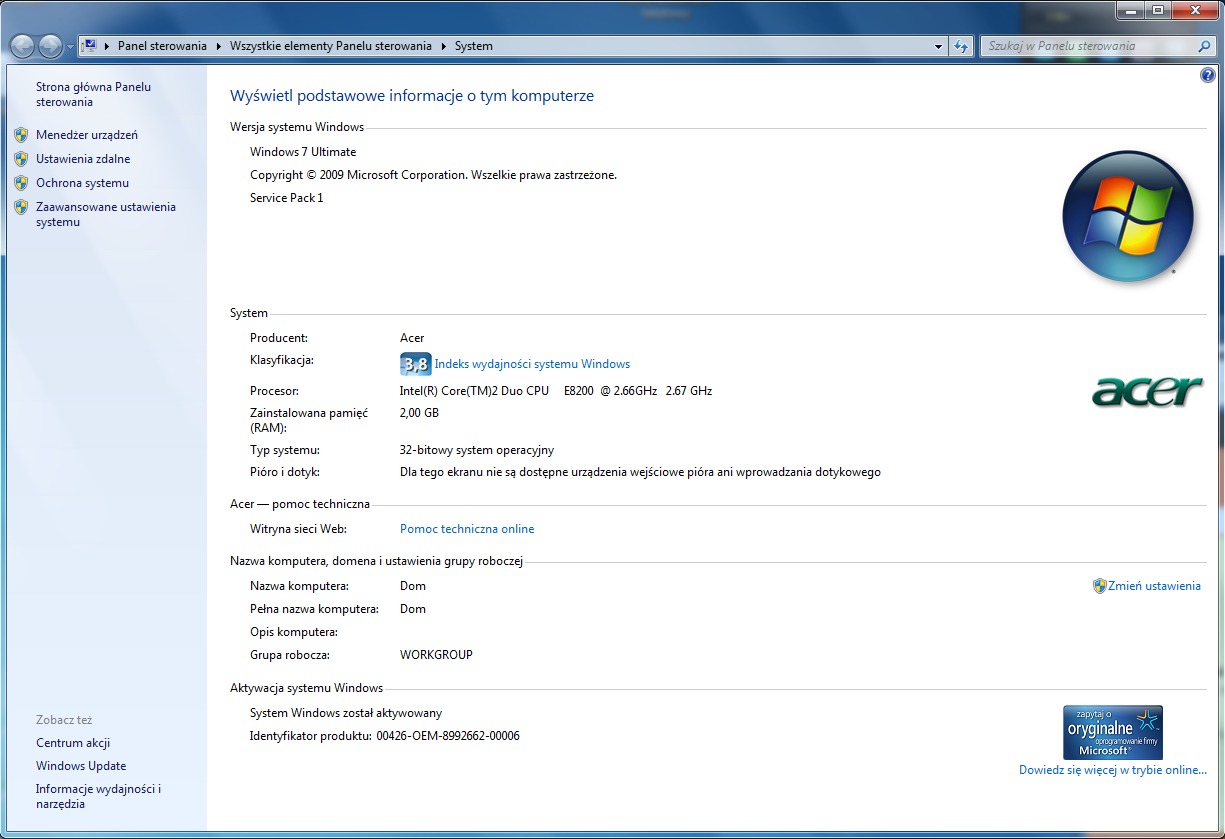Click the genuine Microsoft software badge
This screenshot has width=1225, height=839.
point(1113,732)
